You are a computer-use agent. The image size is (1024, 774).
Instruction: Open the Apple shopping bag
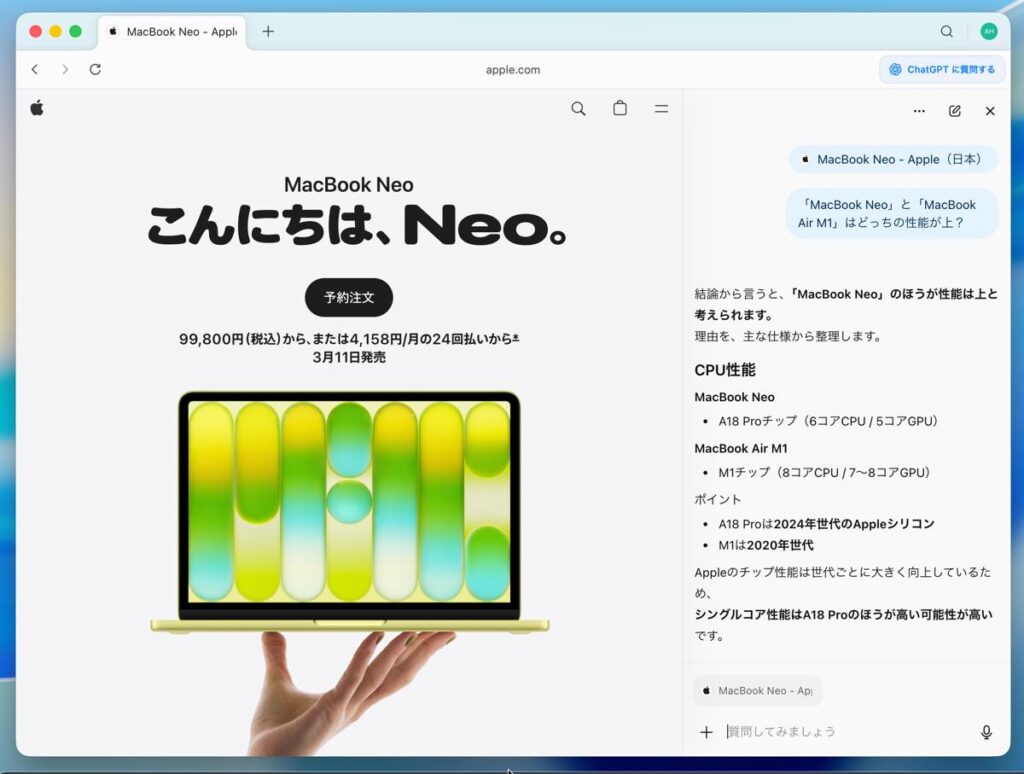coord(620,109)
